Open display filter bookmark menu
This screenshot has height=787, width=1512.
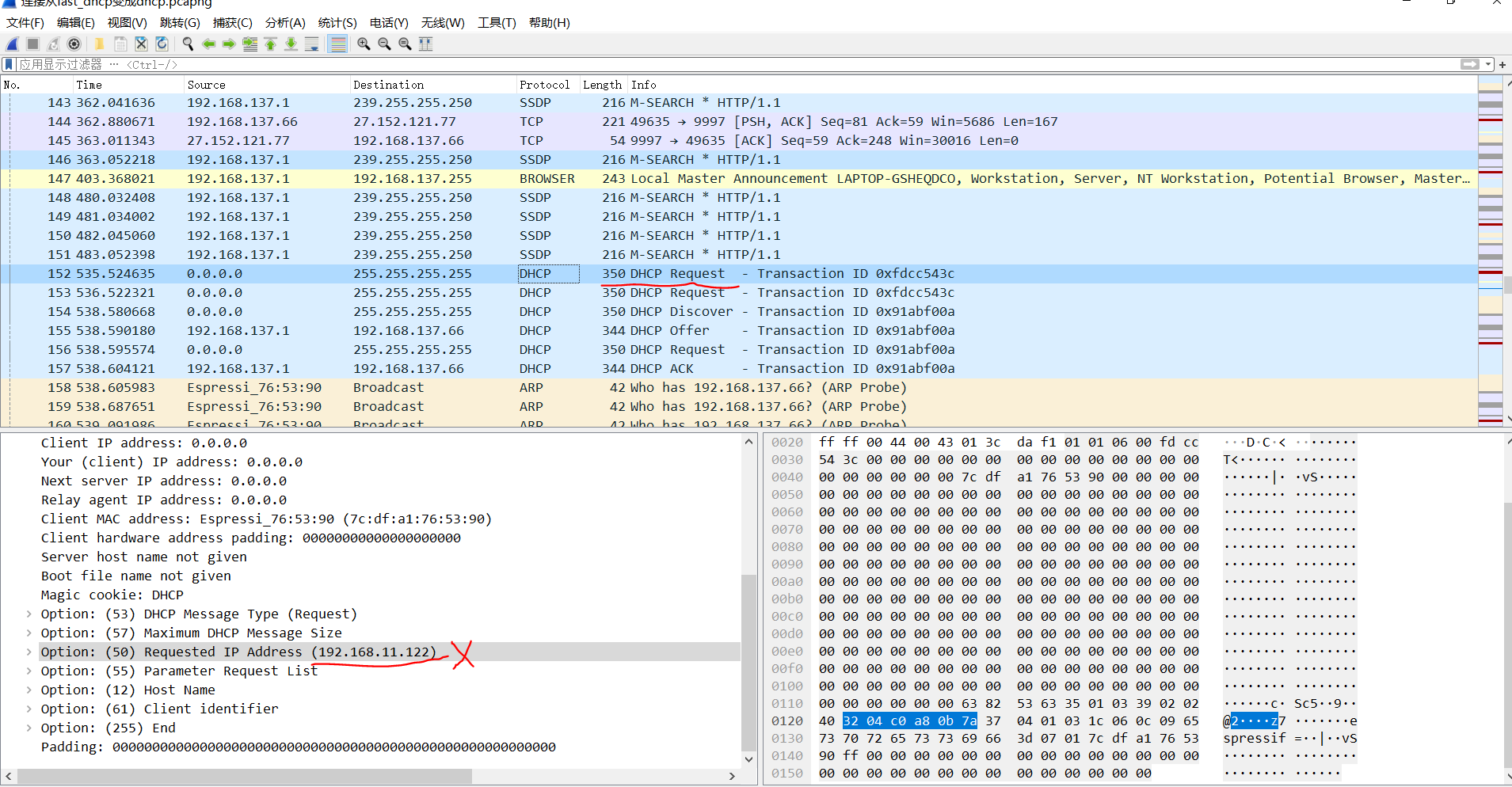[10, 64]
